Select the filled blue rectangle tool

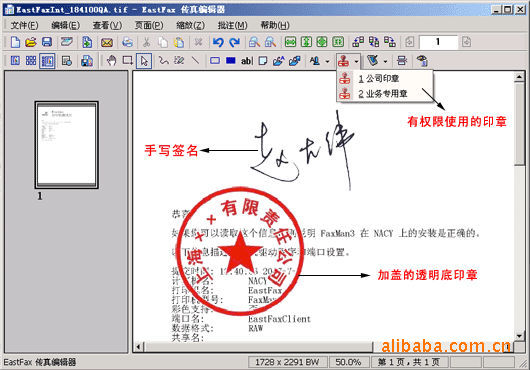[231, 61]
